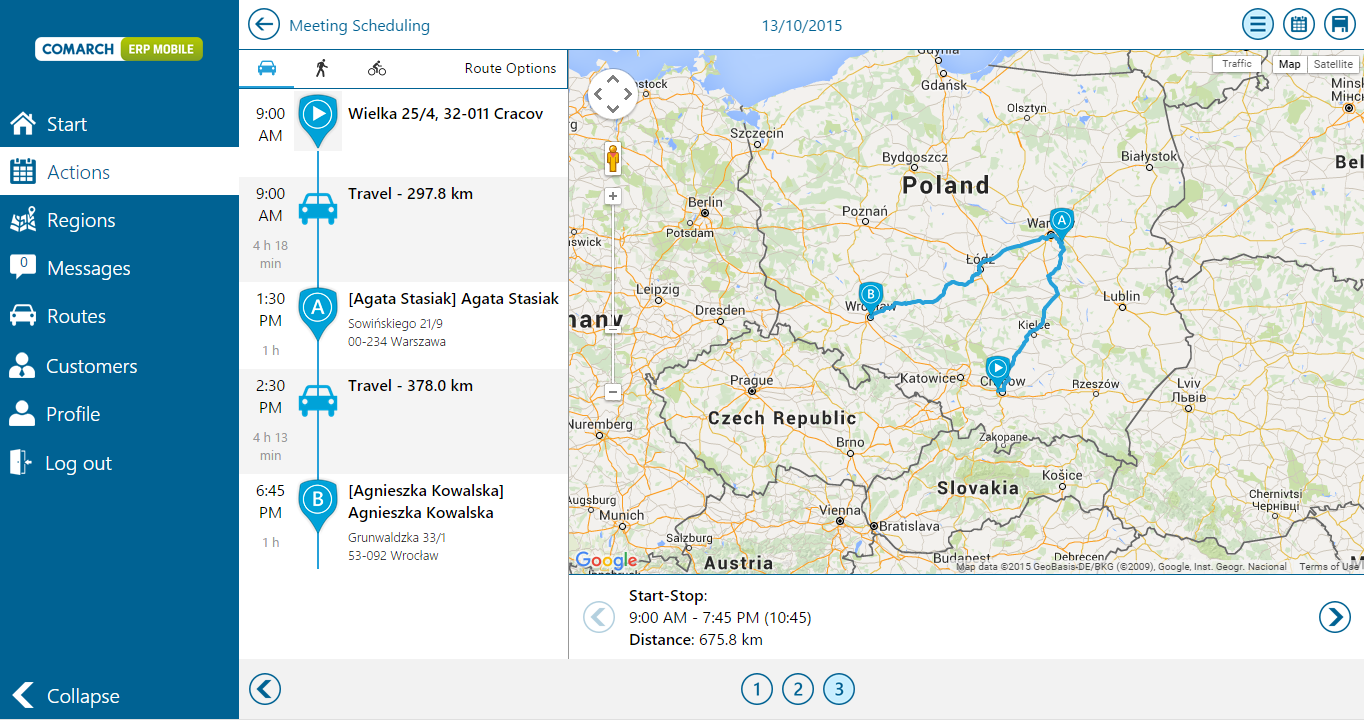Click the back arrow beside Meeting Scheduling
The width and height of the screenshot is (1364, 720).
tap(264, 25)
